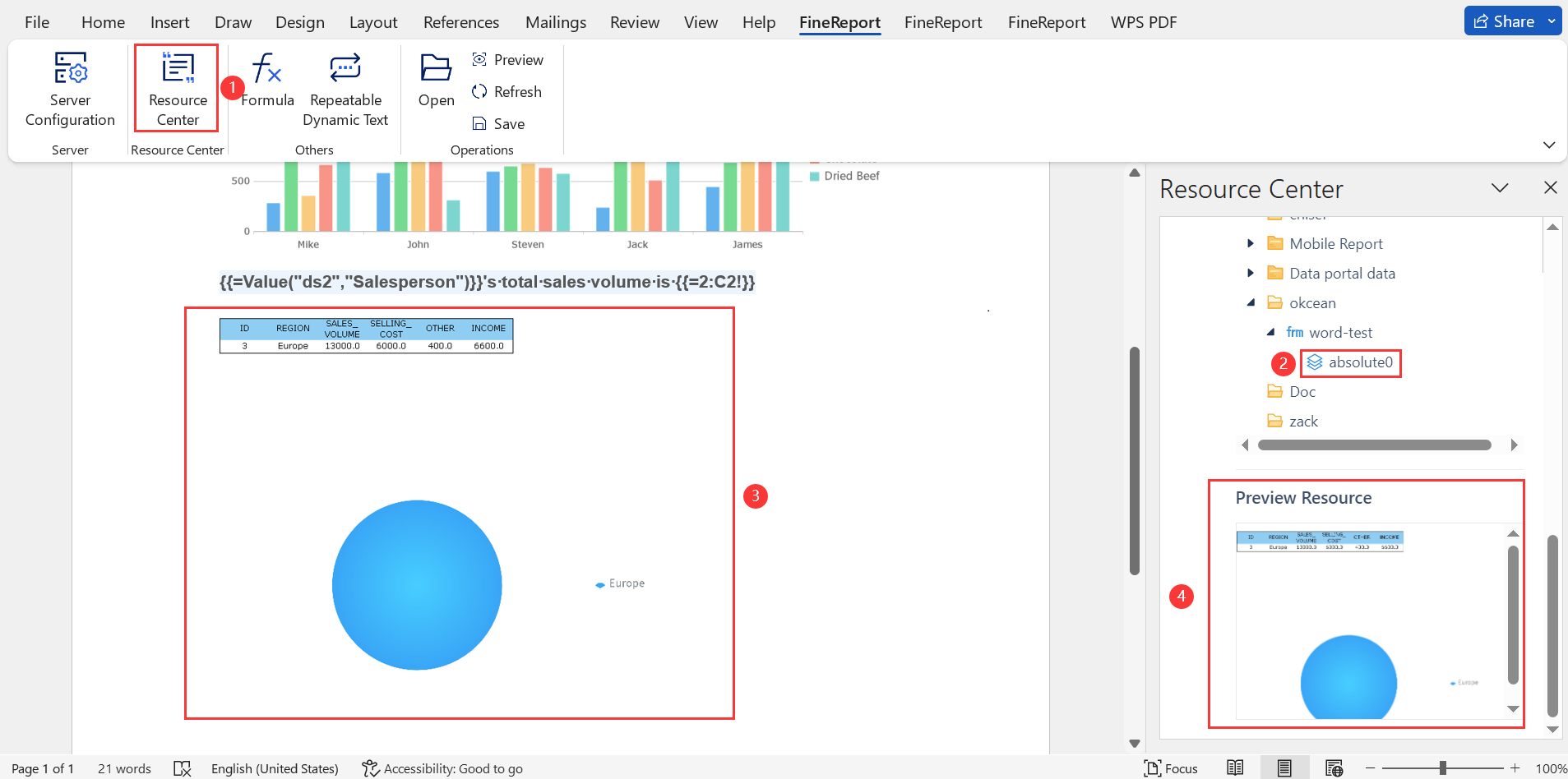Select the Doc folder
The height and width of the screenshot is (779, 1568).
[1292, 392]
